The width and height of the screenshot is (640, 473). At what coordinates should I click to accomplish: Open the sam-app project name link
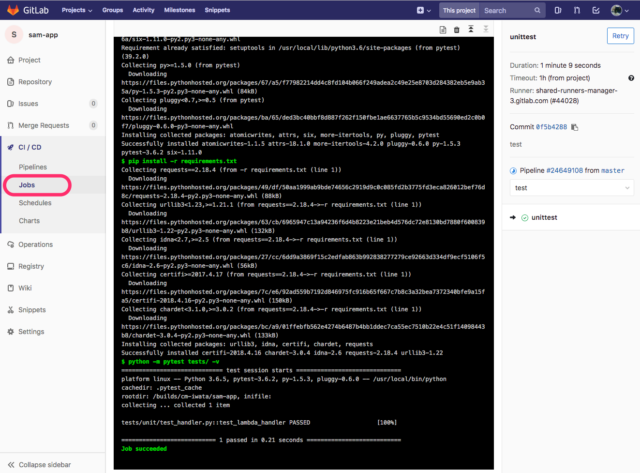click(43, 35)
